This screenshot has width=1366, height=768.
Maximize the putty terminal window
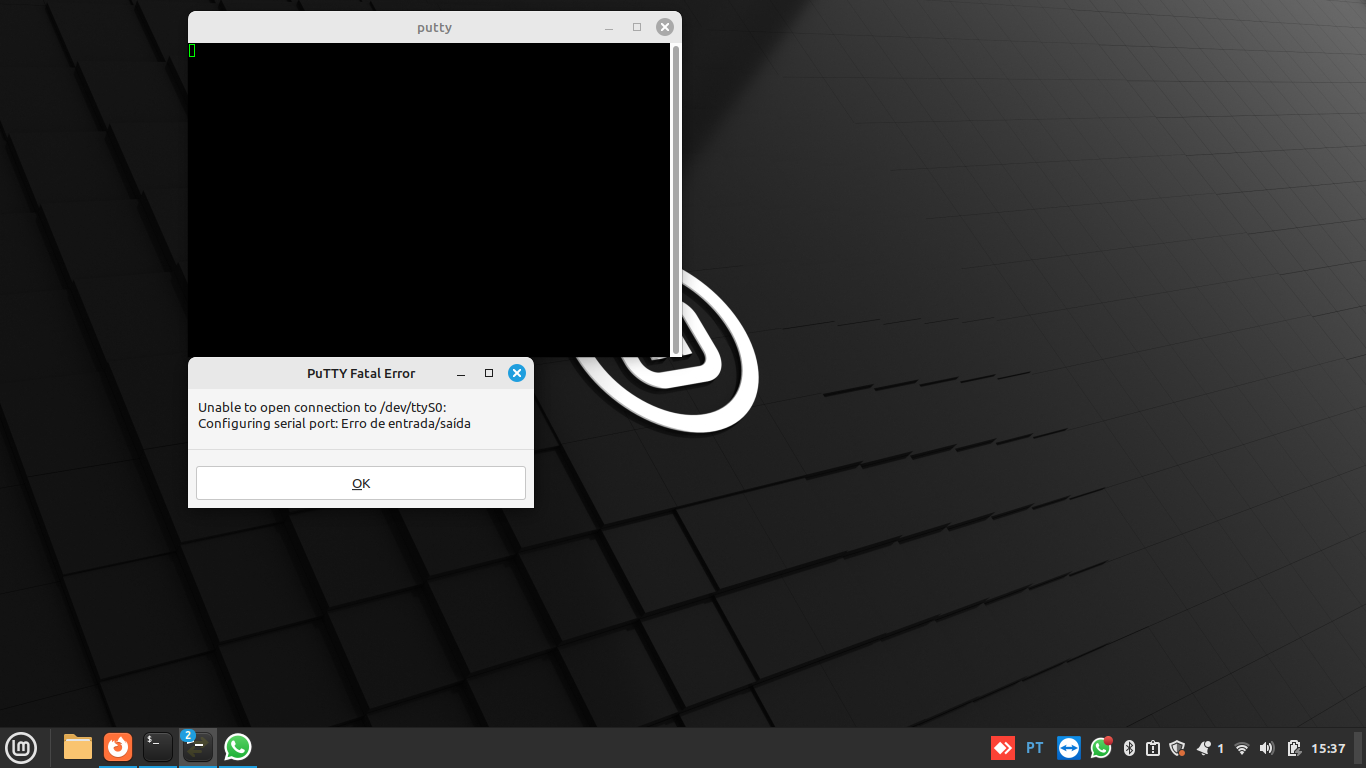[637, 27]
